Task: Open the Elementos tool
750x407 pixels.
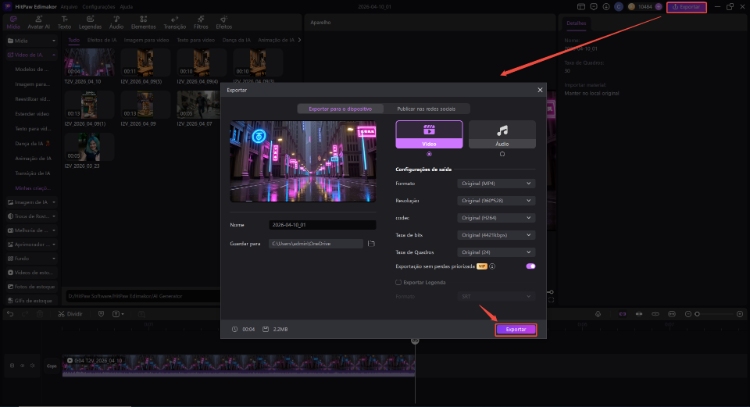Action: coord(143,22)
